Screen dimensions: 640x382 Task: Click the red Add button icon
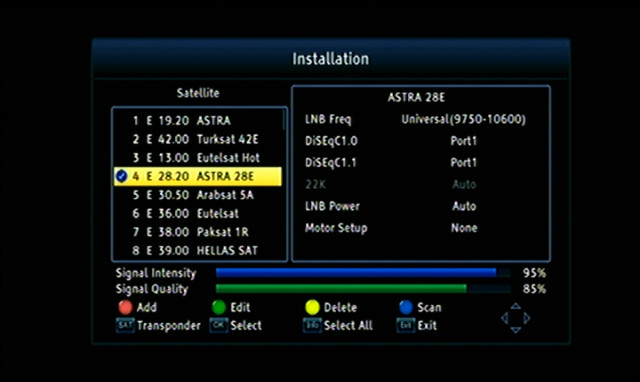point(125,307)
